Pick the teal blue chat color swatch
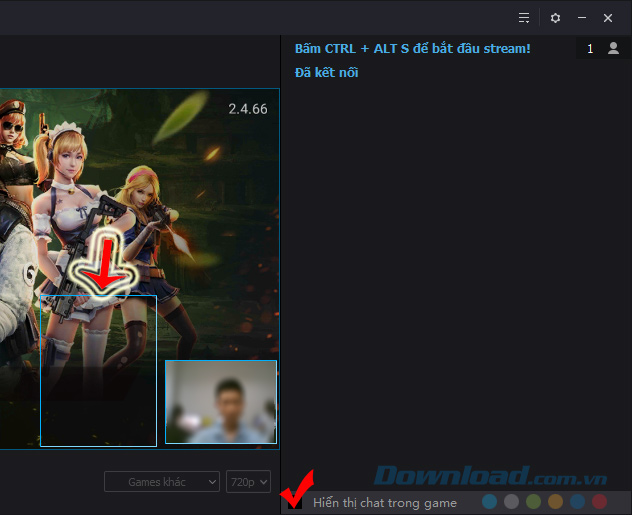 (x=489, y=502)
